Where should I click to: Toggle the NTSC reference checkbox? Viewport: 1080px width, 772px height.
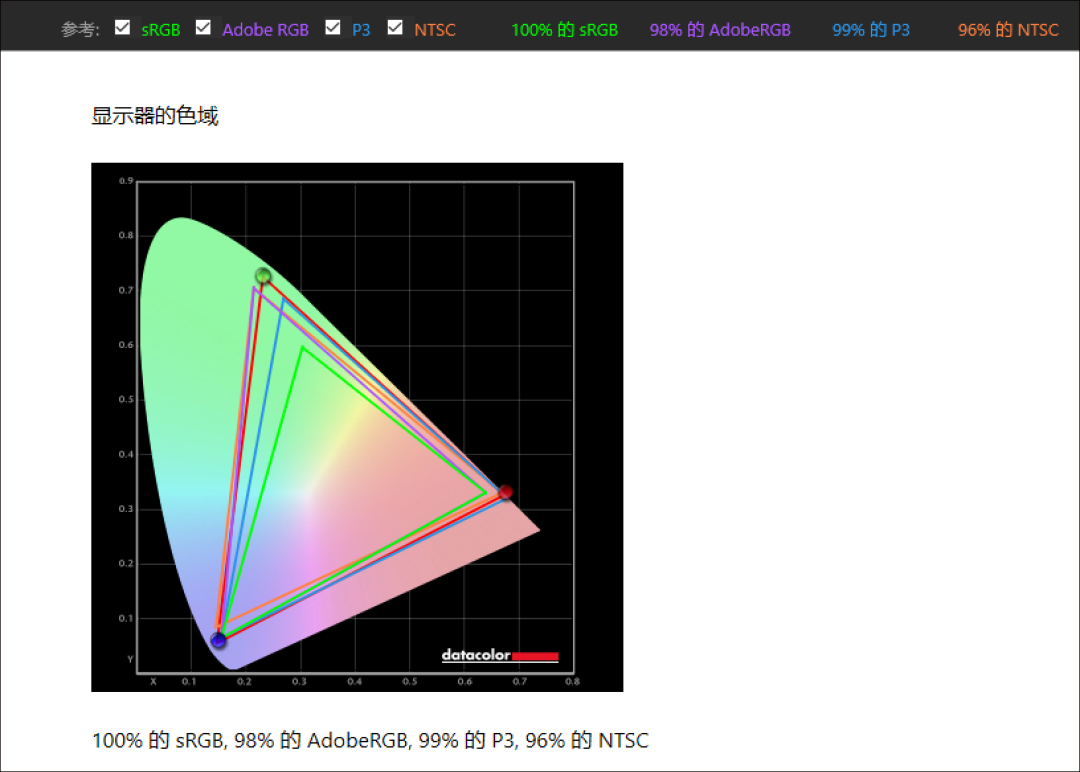[395, 28]
